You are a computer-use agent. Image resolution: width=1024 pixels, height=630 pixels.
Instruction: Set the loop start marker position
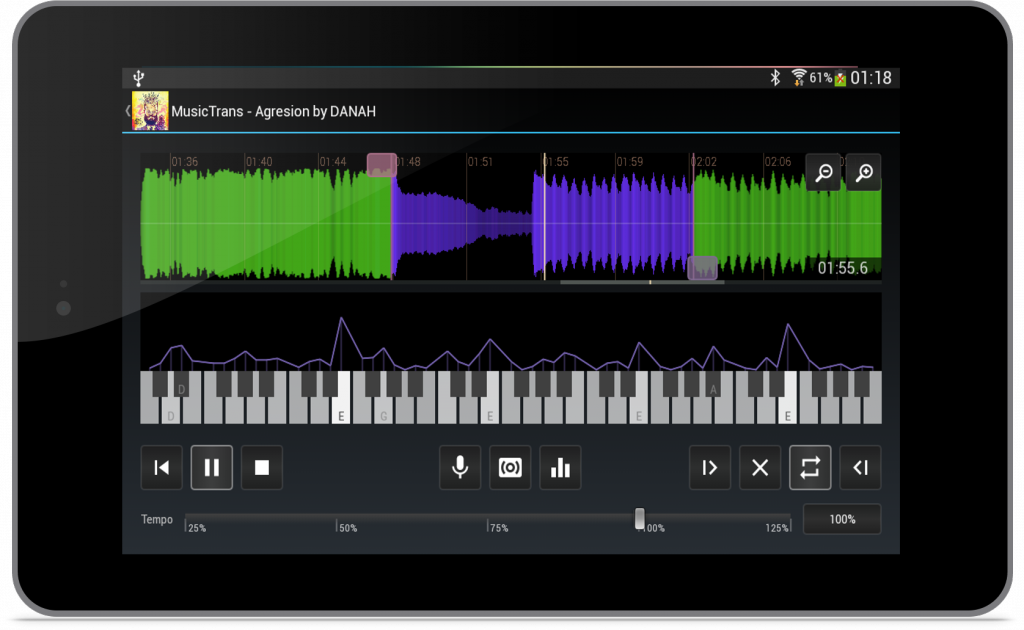pyautogui.click(x=710, y=467)
